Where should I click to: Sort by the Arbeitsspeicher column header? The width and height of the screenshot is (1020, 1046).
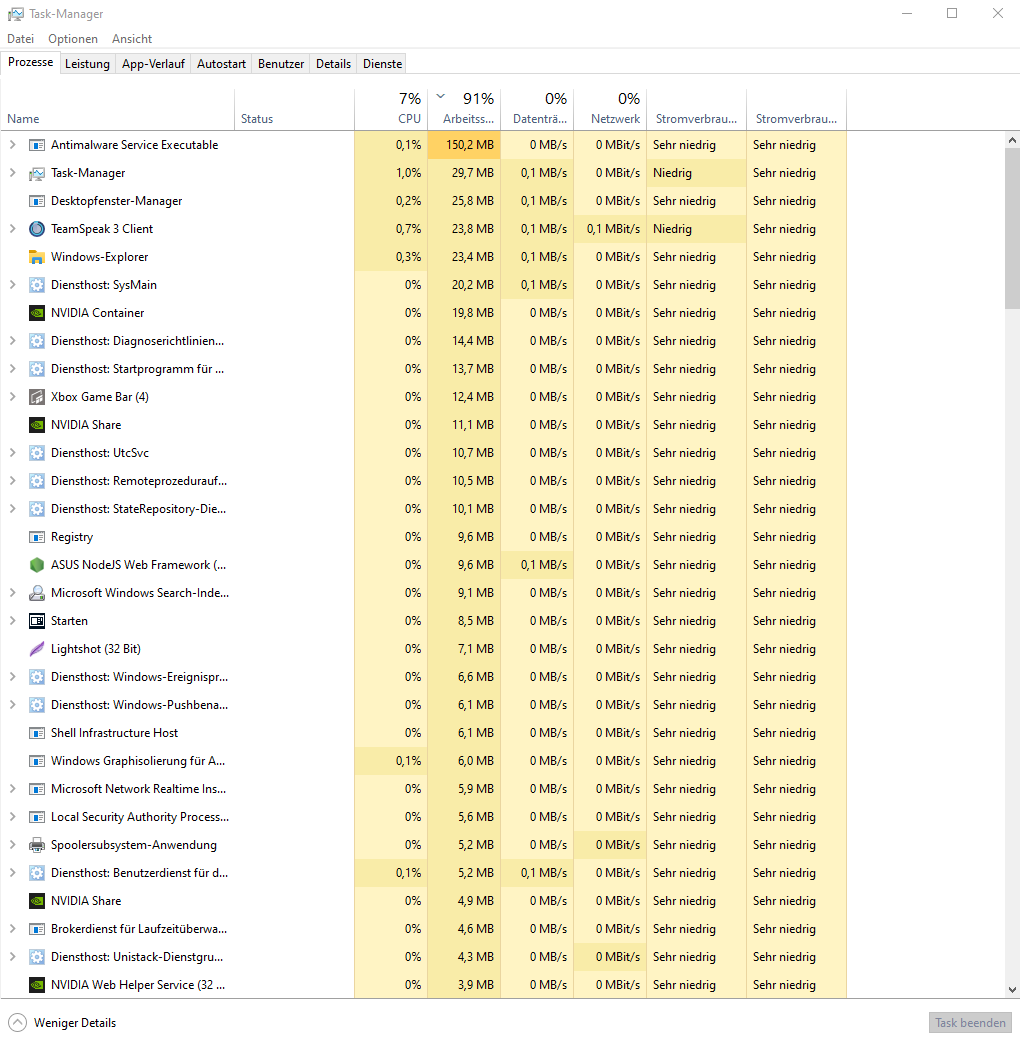point(464,109)
